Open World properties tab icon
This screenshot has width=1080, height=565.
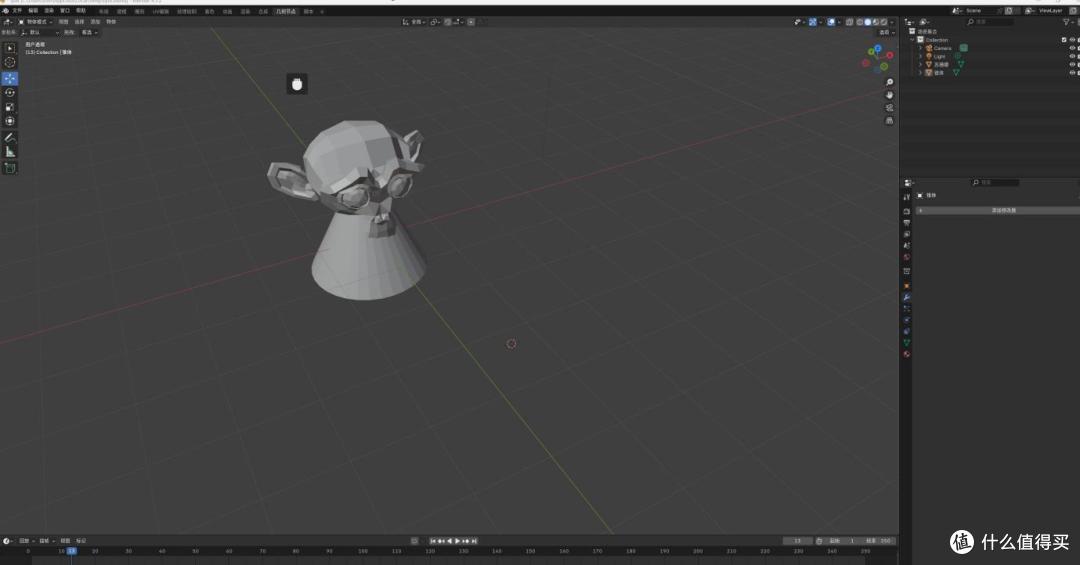(906, 258)
